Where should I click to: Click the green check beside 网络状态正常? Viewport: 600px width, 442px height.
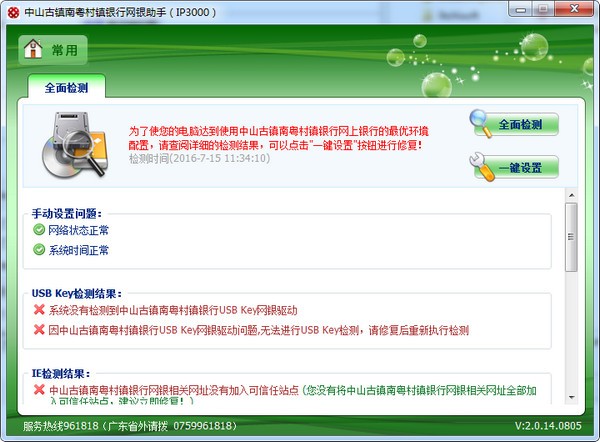tap(39, 230)
